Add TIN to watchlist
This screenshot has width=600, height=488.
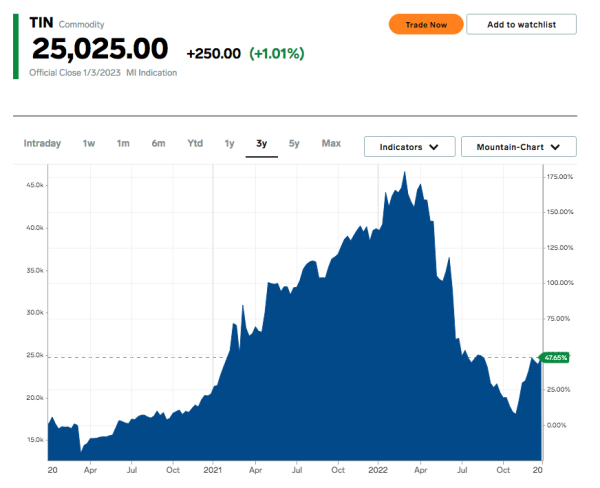521,24
